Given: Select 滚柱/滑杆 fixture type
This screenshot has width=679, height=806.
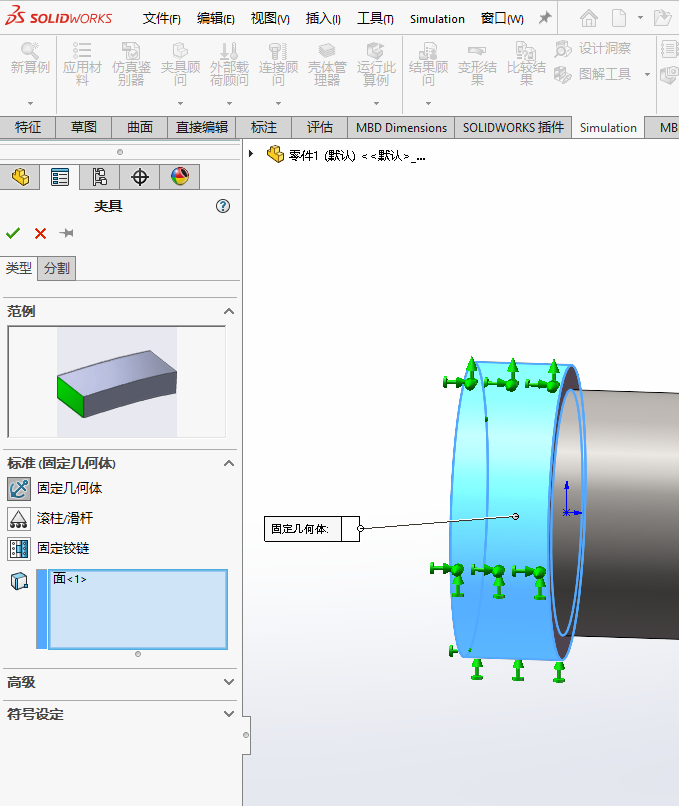Looking at the screenshot, I should [x=64, y=518].
